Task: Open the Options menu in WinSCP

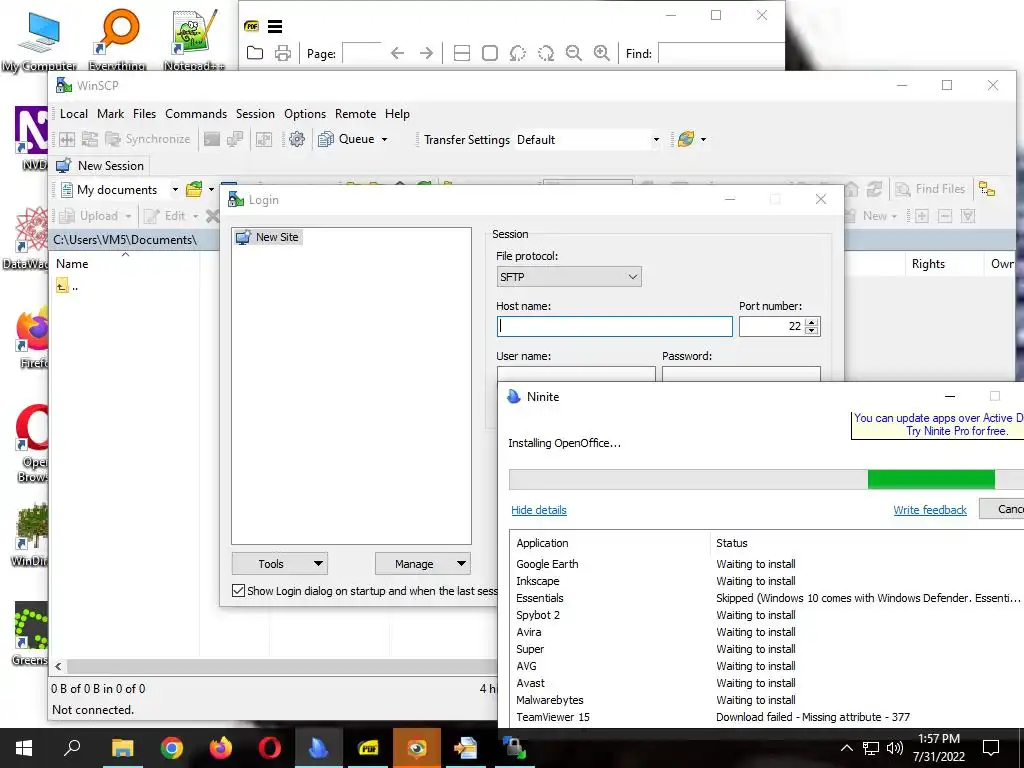Action: tap(305, 114)
